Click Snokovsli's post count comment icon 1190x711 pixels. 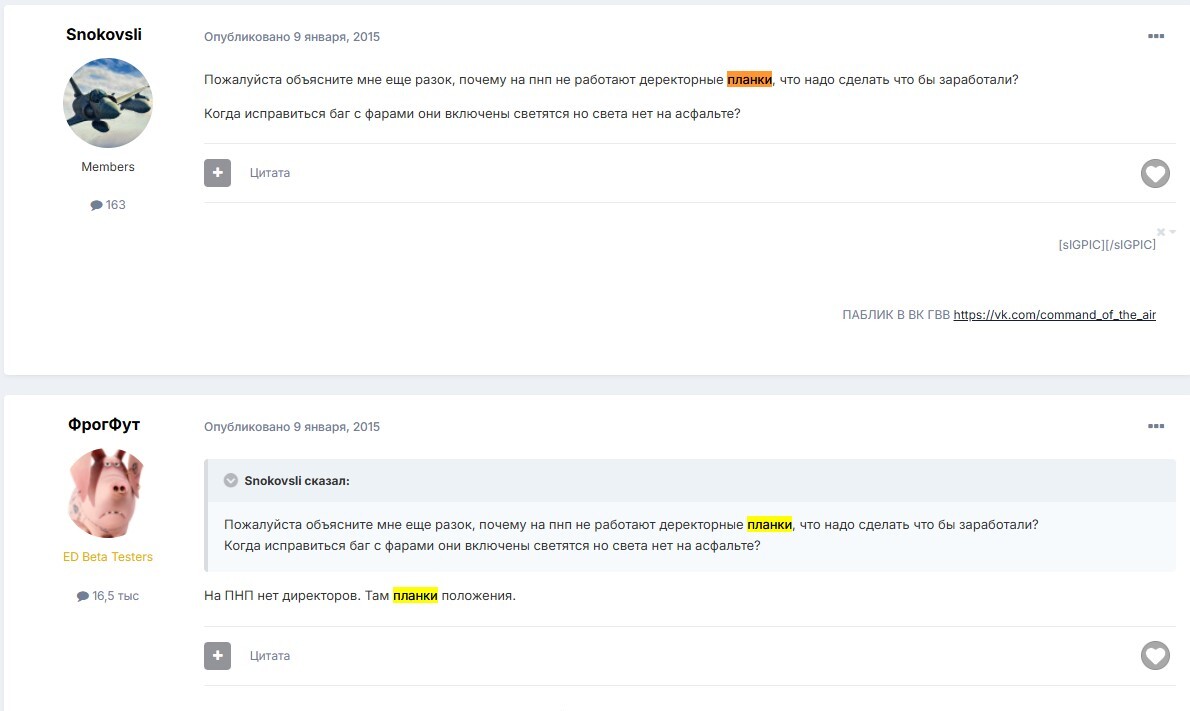[x=96, y=205]
